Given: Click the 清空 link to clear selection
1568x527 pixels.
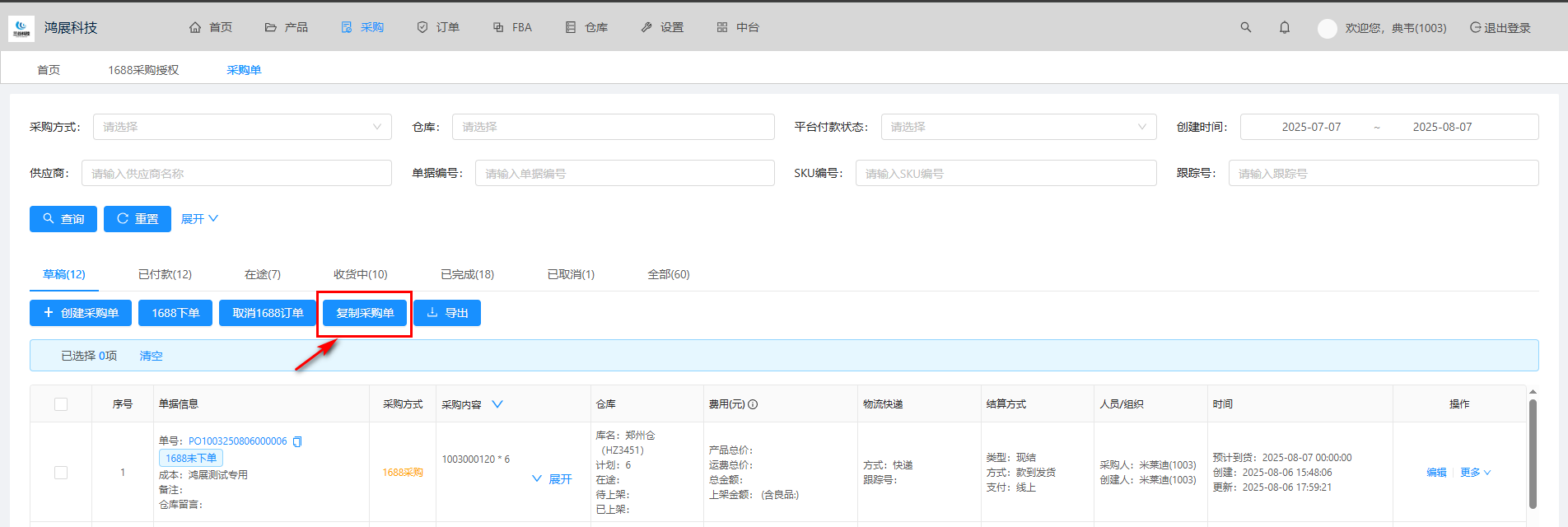Looking at the screenshot, I should coord(151,356).
